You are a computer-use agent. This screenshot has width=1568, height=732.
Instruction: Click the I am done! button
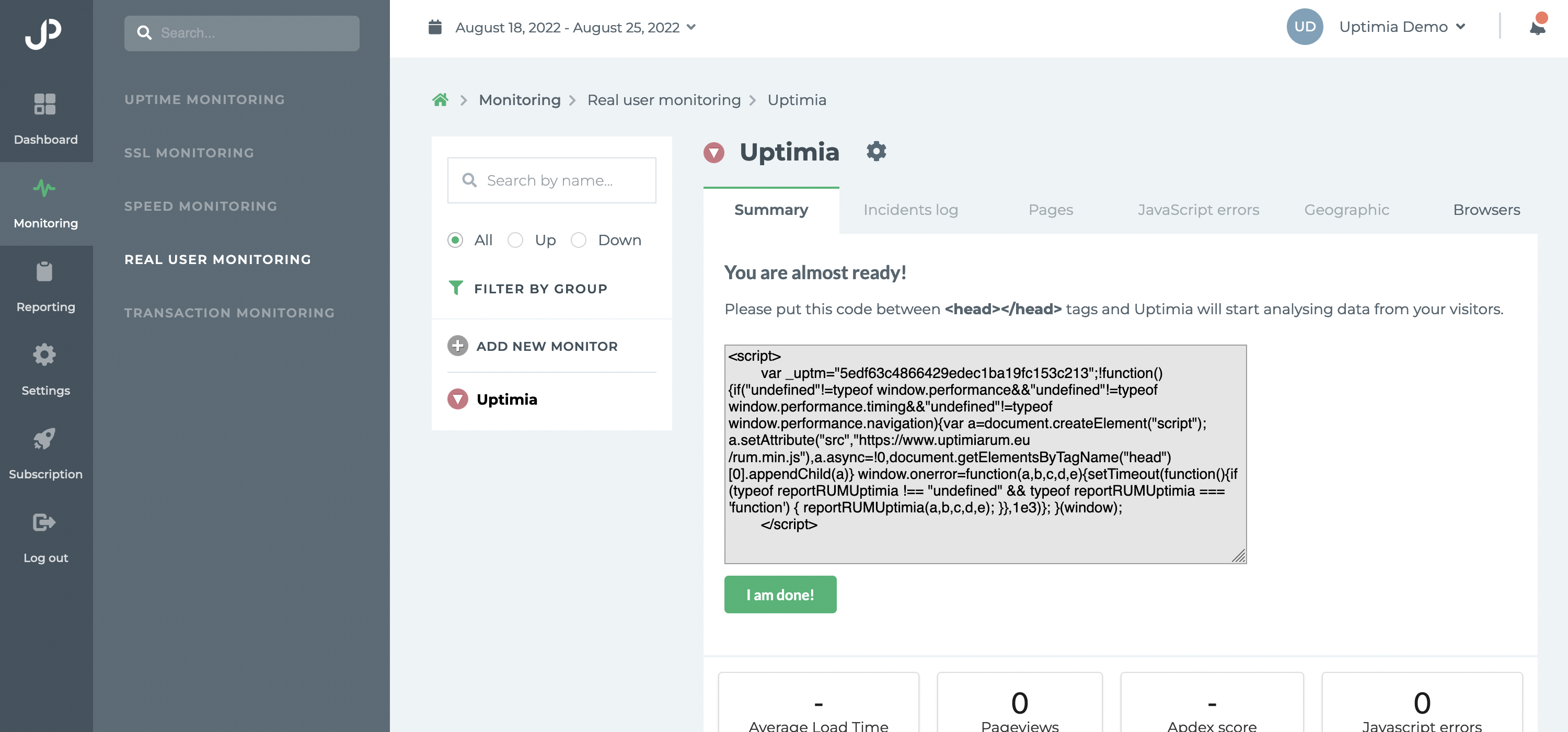pos(780,594)
